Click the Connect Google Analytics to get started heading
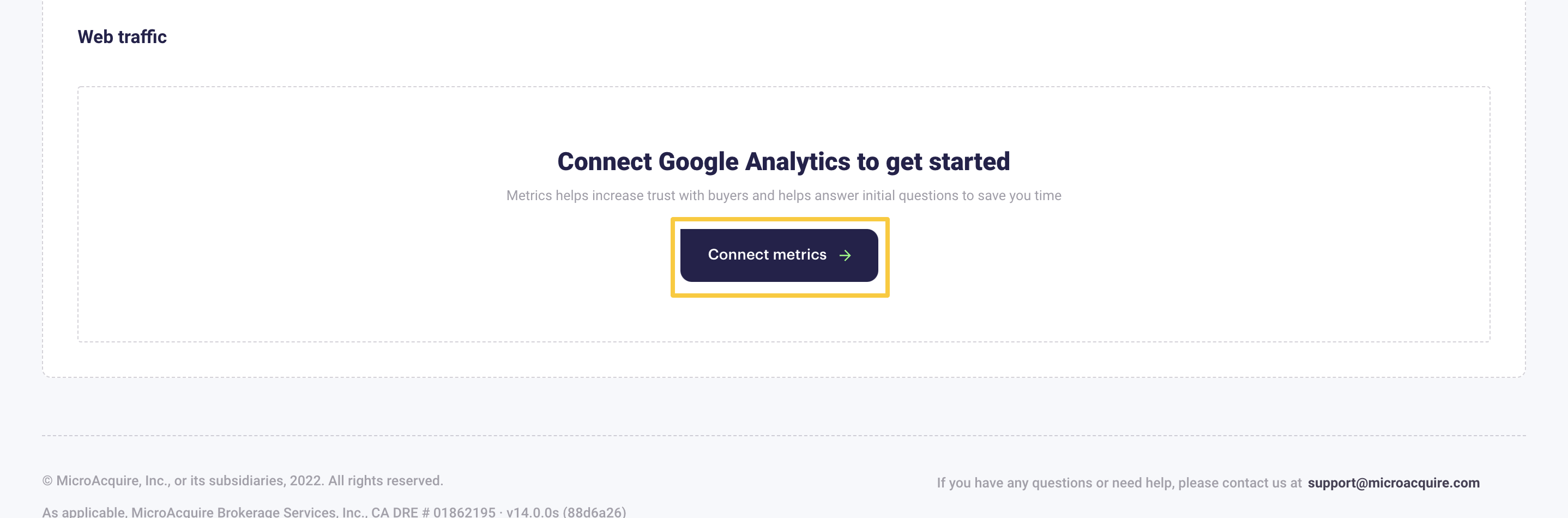 point(783,162)
